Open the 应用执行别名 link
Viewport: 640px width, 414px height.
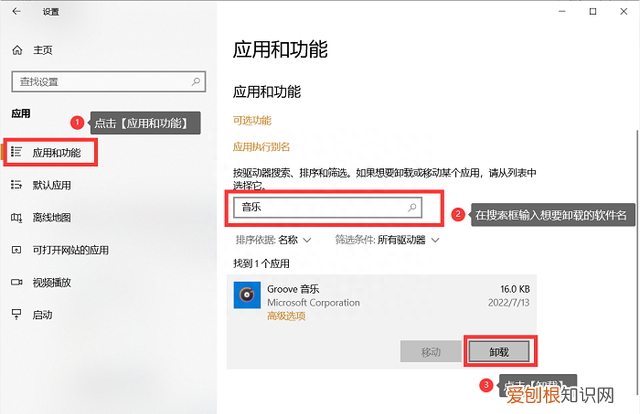click(x=261, y=147)
